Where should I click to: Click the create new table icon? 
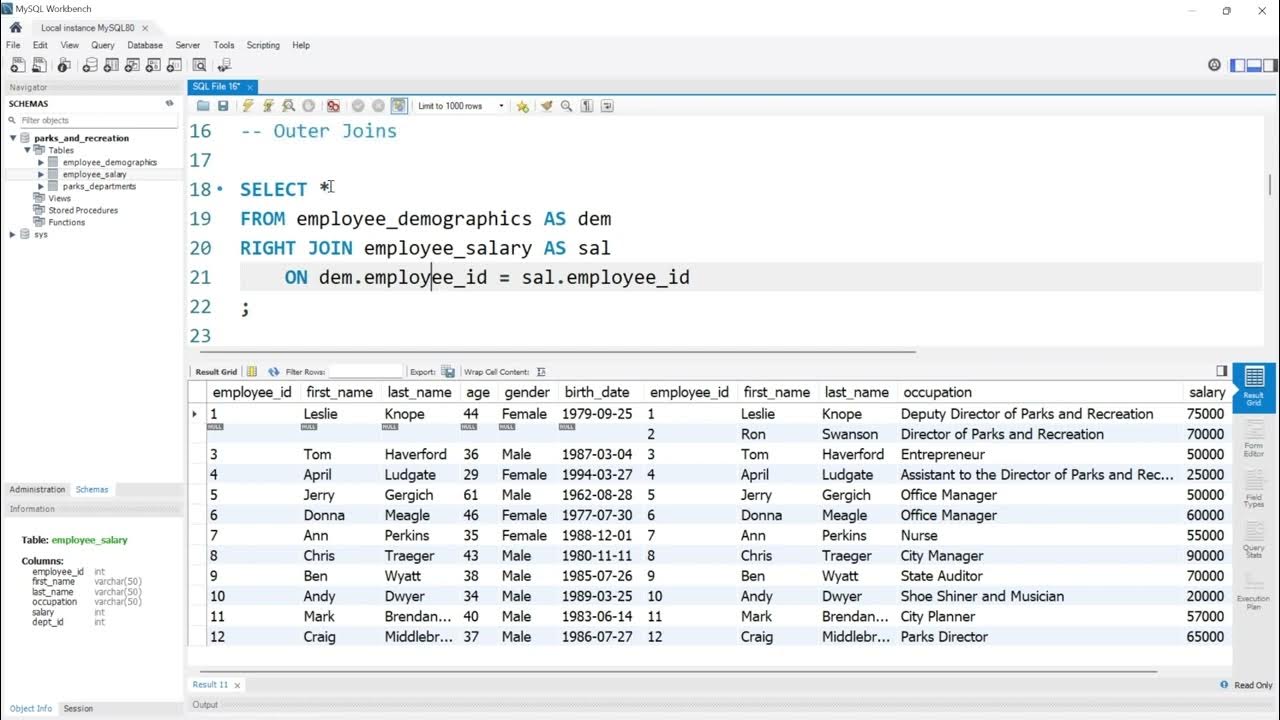111,65
